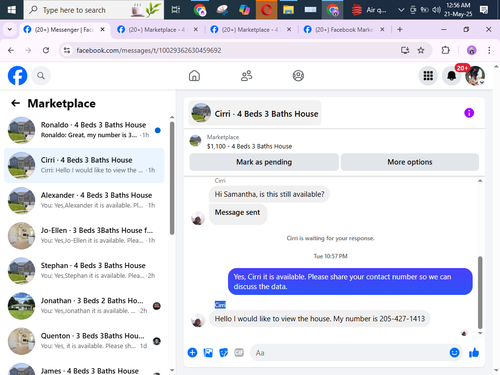Open the notifications bell icon

(x=451, y=76)
